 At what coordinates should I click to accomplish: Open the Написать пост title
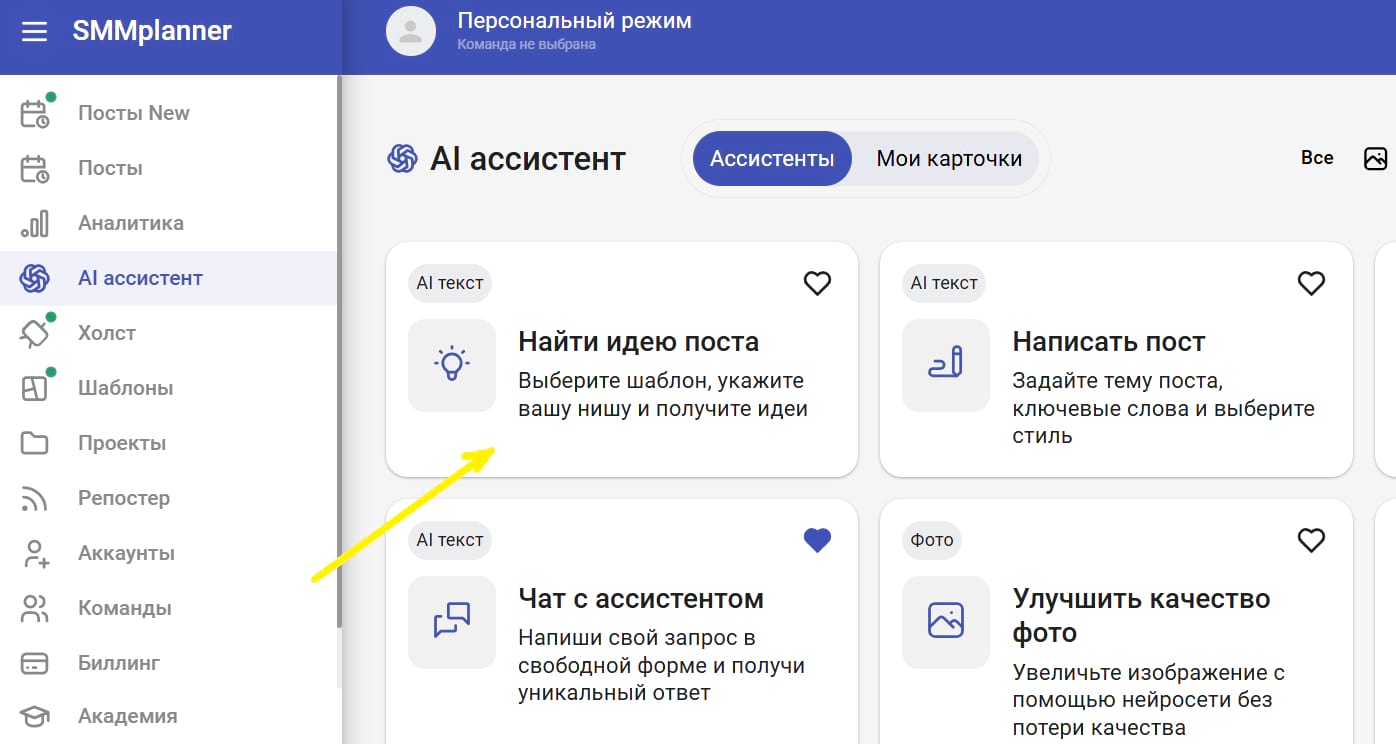[x=1109, y=342]
